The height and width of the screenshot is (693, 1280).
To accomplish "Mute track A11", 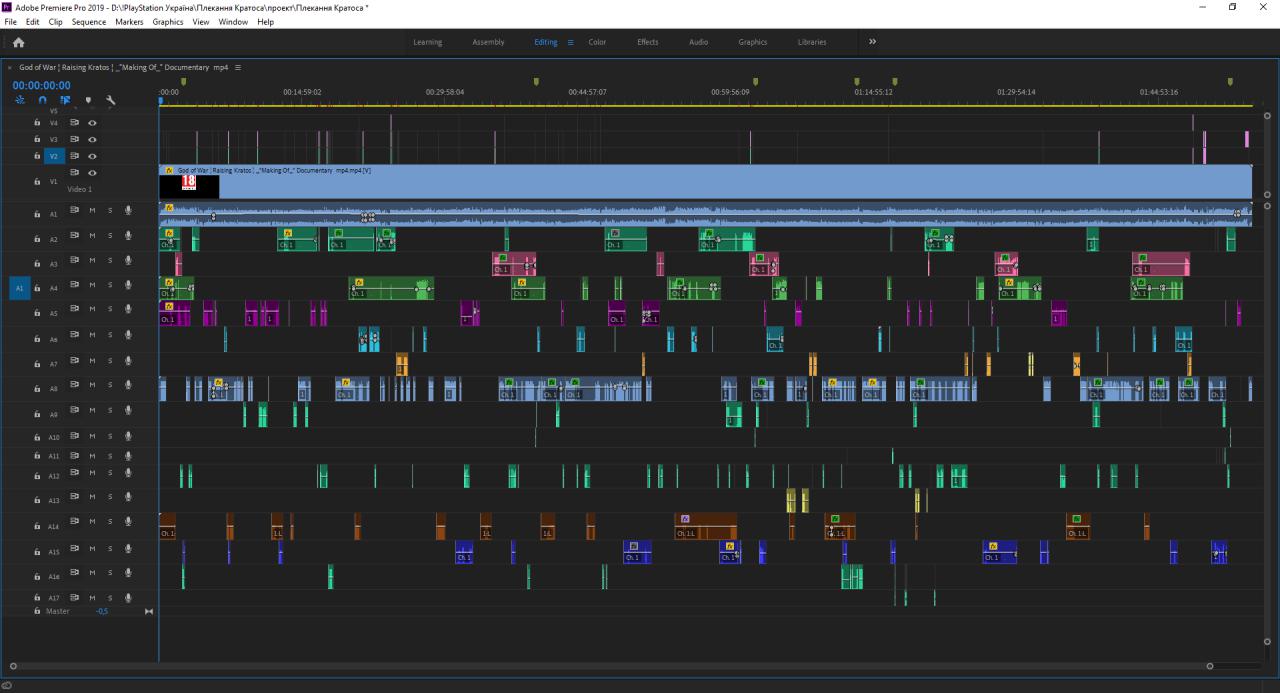I will pos(92,454).
